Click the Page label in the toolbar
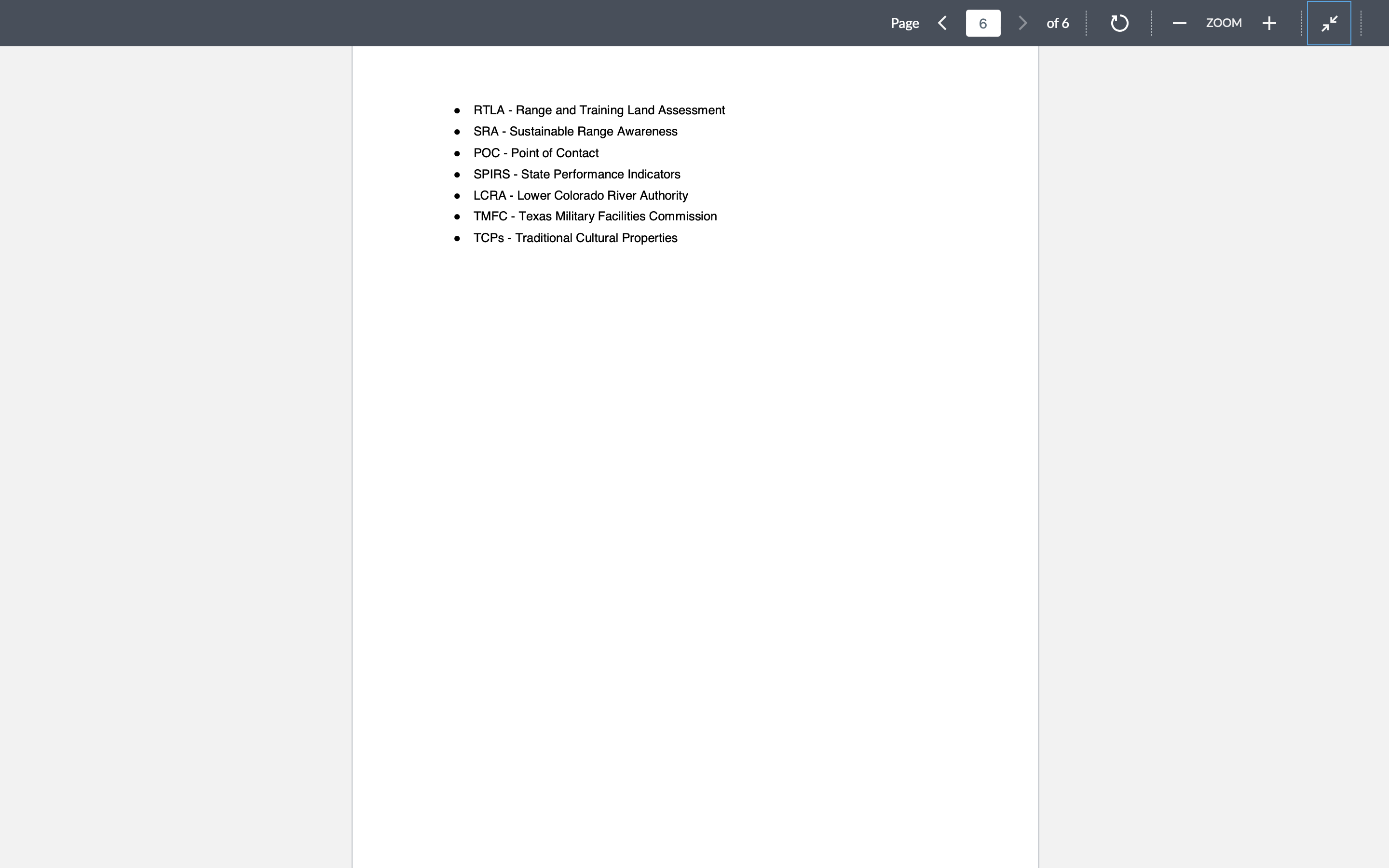 click(x=905, y=23)
